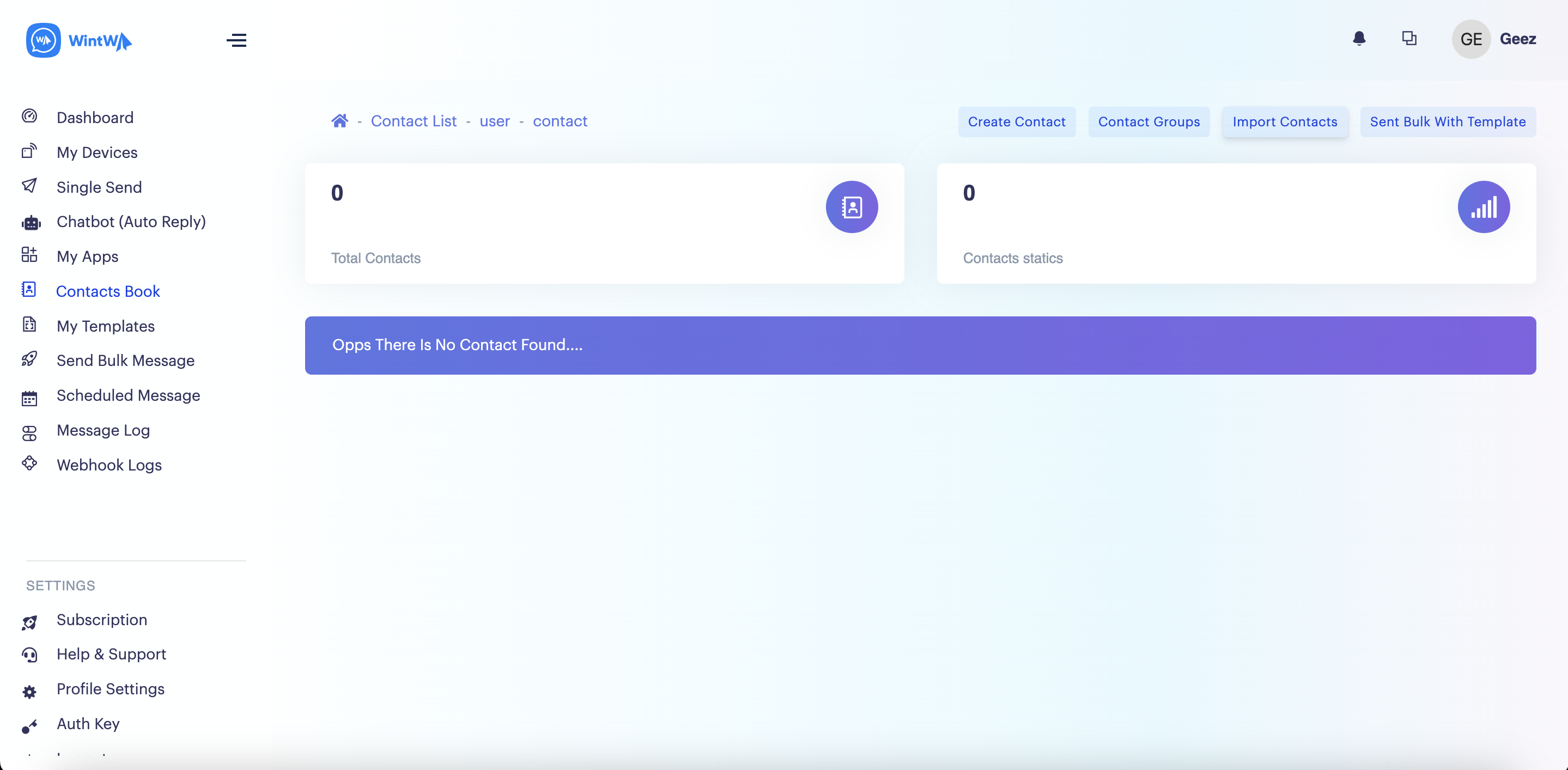Click the no contact found banner

point(920,345)
